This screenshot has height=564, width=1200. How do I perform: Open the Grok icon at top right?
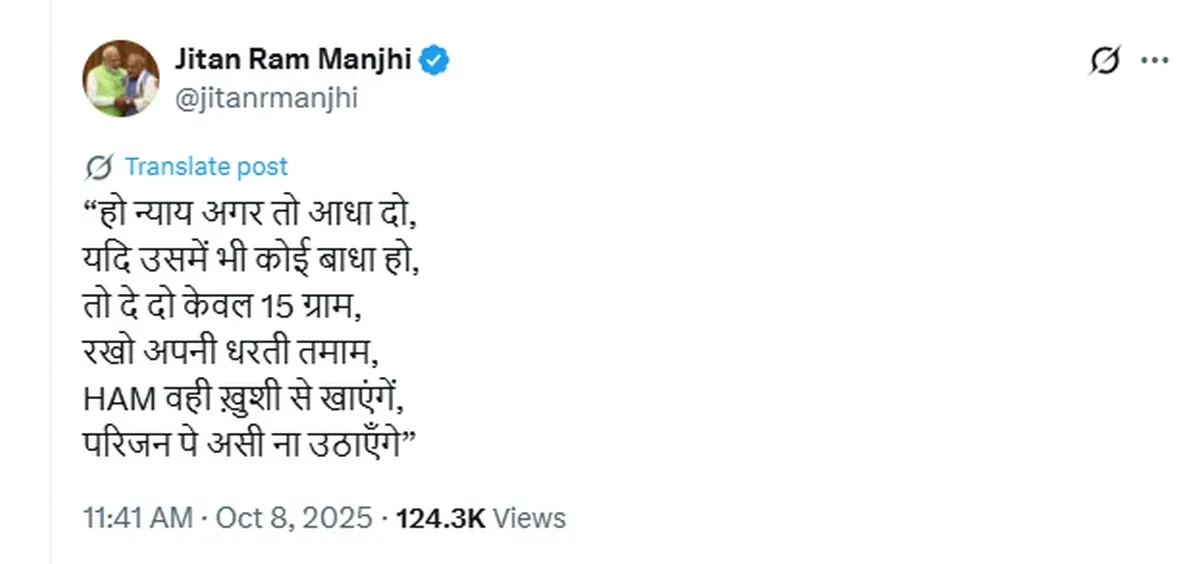click(x=1104, y=62)
